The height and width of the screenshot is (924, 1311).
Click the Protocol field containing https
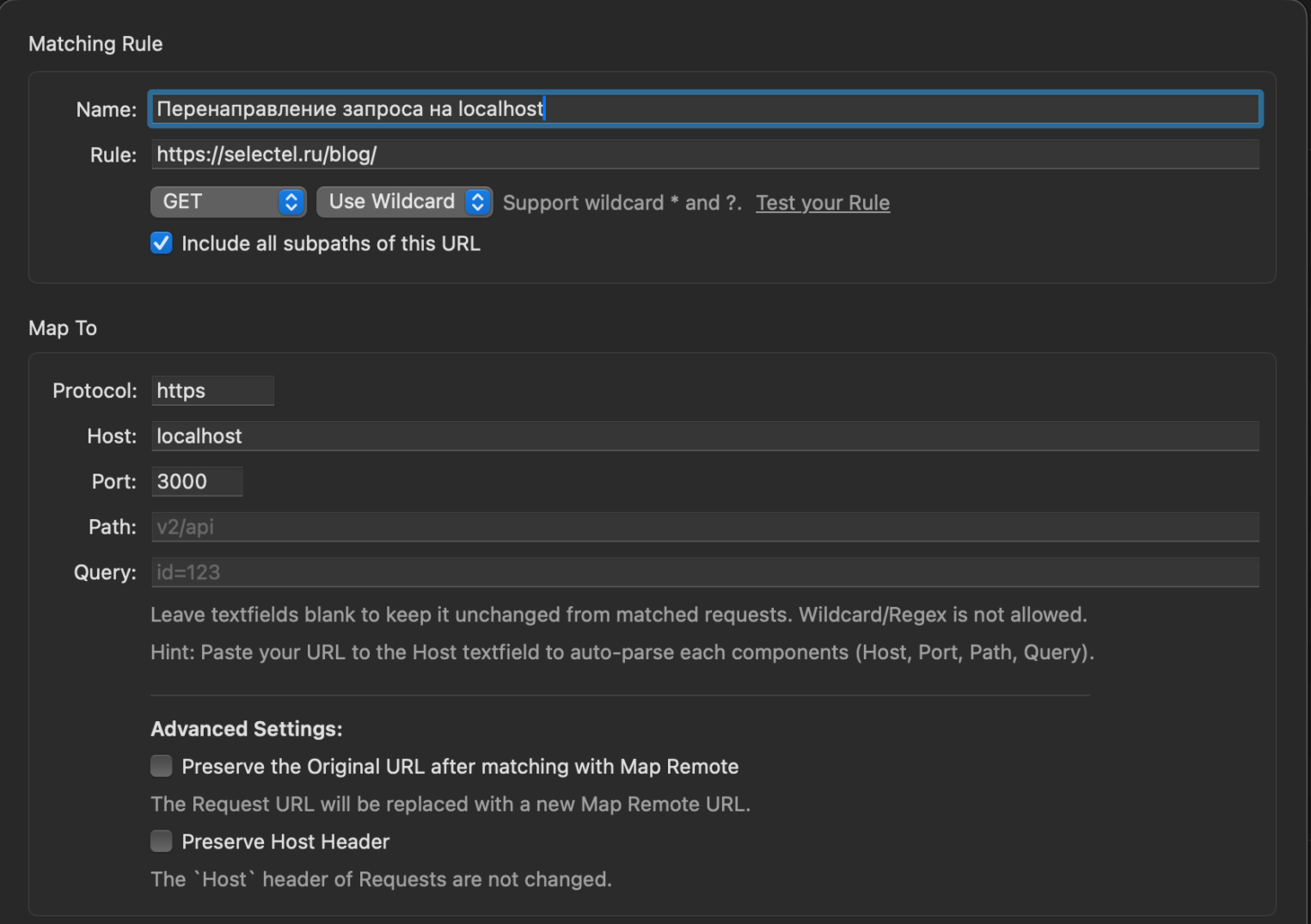[212, 390]
